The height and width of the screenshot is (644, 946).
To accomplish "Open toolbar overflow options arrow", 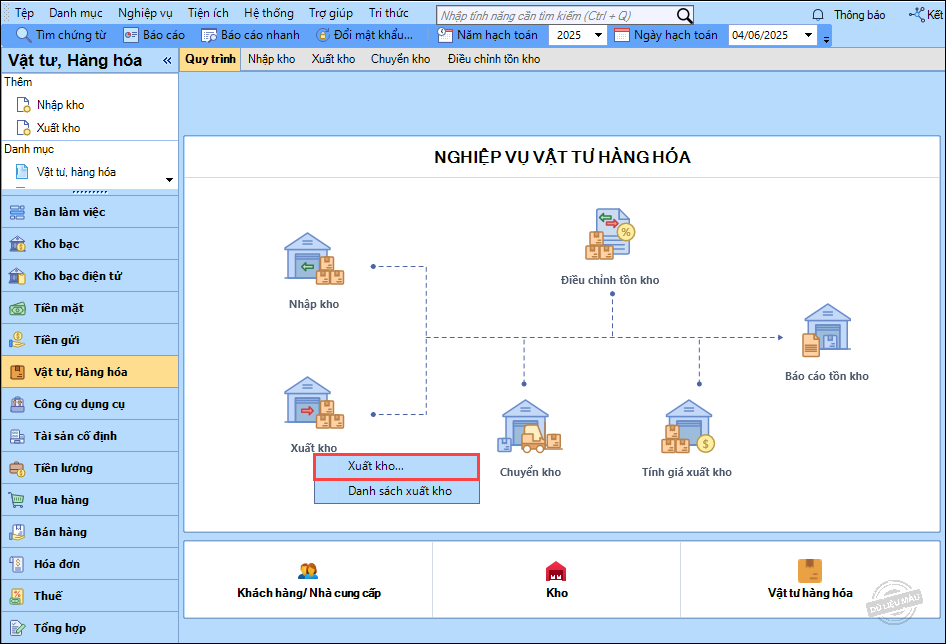I will (826, 40).
